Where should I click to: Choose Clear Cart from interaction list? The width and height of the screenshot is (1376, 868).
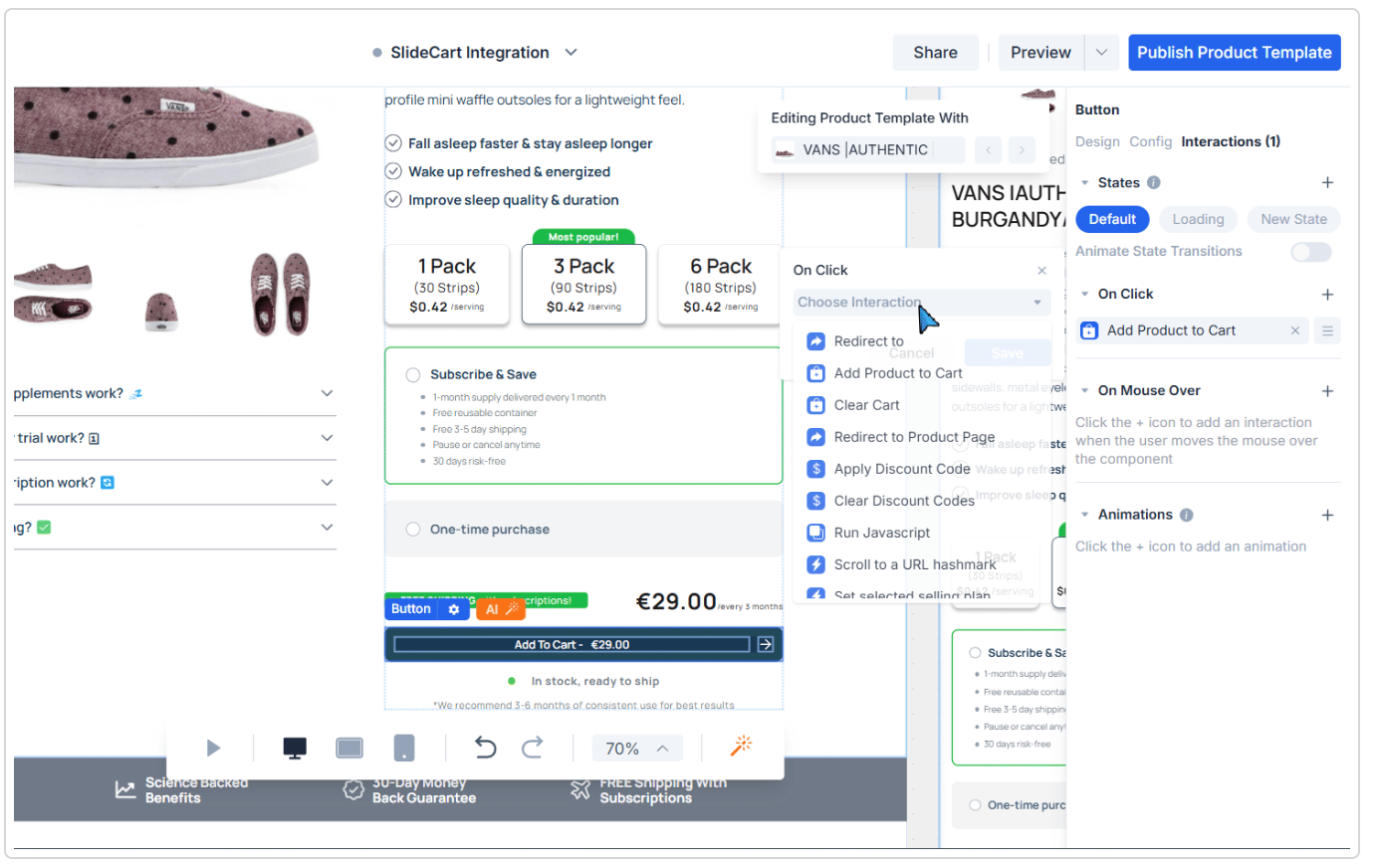(x=866, y=405)
